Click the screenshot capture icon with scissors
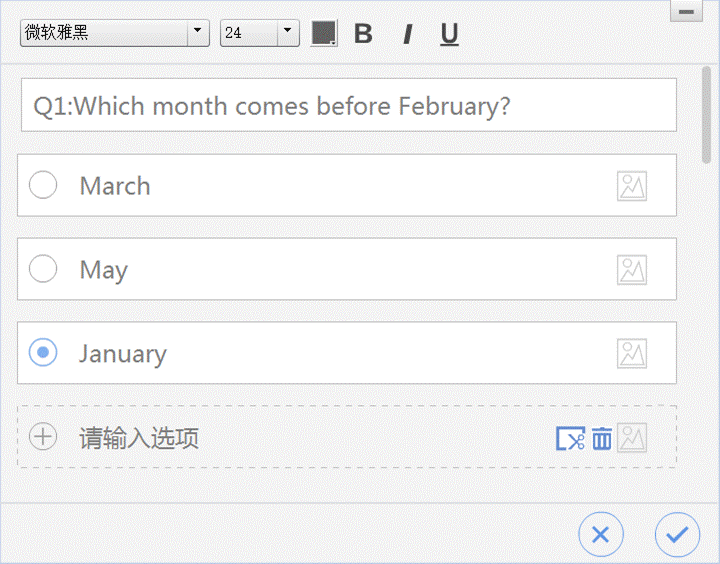This screenshot has width=720, height=564. (x=570, y=438)
